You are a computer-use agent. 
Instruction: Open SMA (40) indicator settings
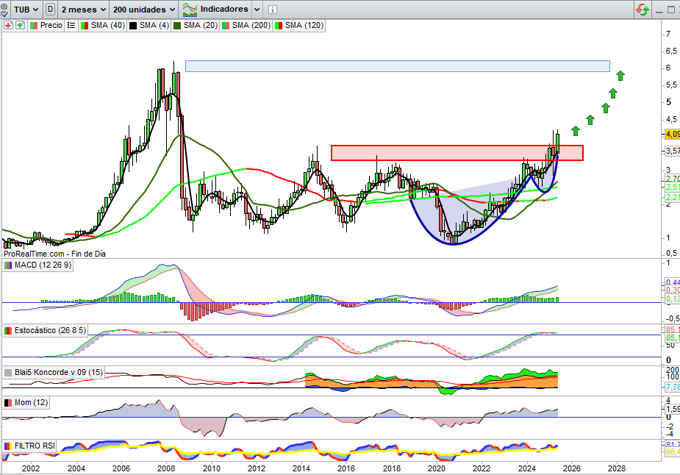click(108, 26)
